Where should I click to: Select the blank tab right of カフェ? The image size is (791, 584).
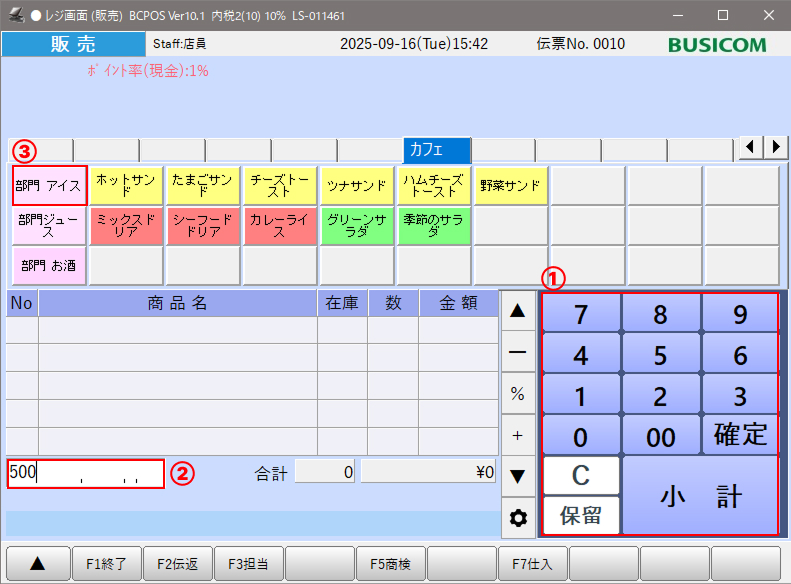coord(503,150)
